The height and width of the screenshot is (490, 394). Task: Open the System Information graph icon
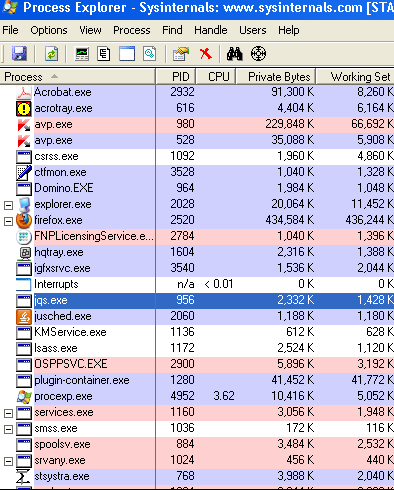82,53
